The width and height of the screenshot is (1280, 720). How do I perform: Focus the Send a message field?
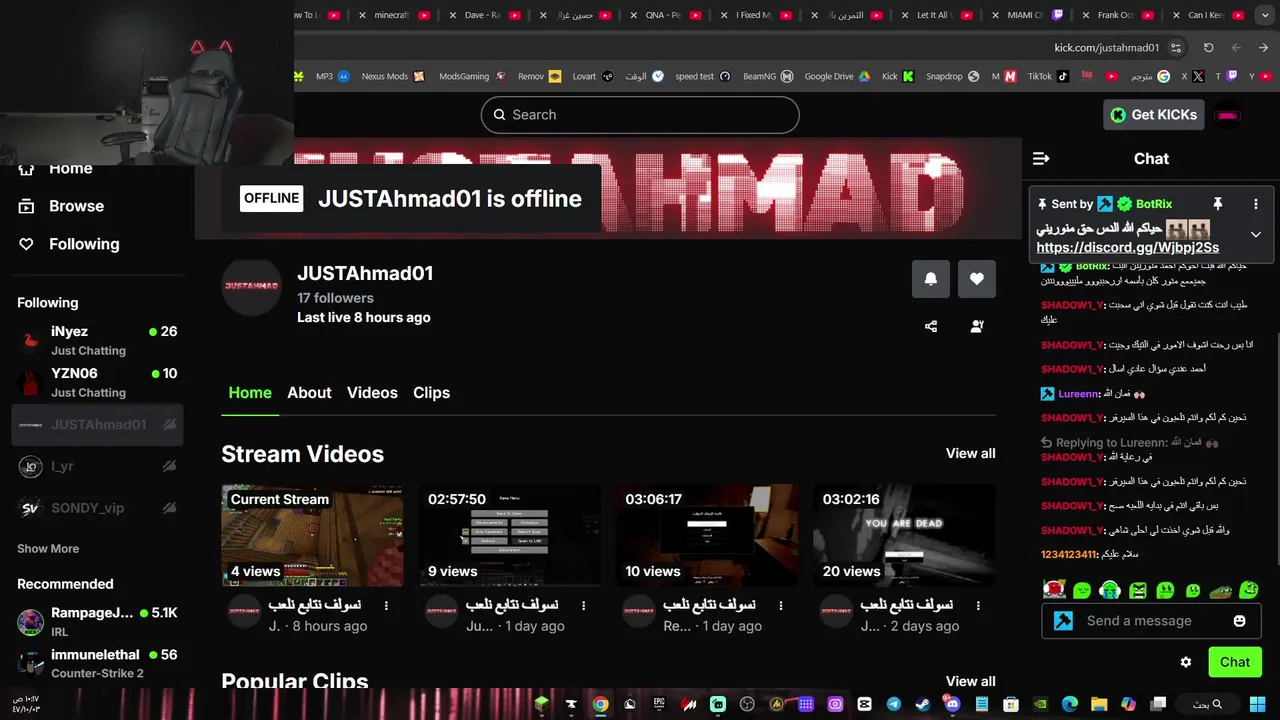(1150, 621)
